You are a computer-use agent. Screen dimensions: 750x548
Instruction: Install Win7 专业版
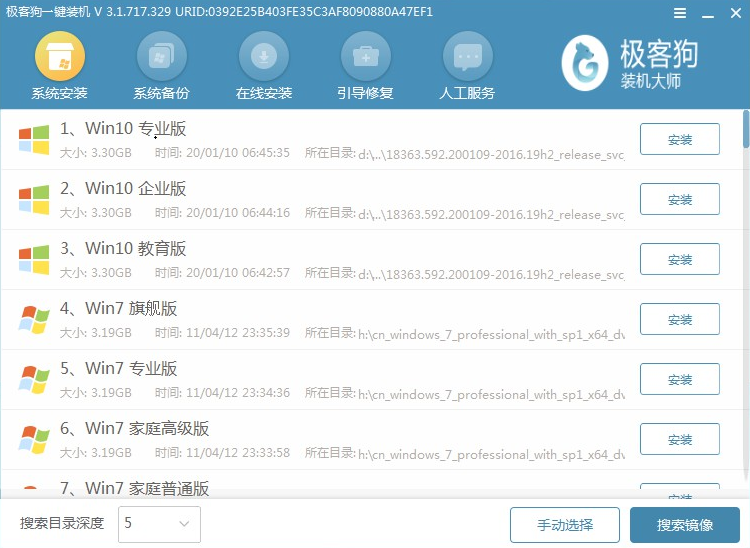coord(679,380)
